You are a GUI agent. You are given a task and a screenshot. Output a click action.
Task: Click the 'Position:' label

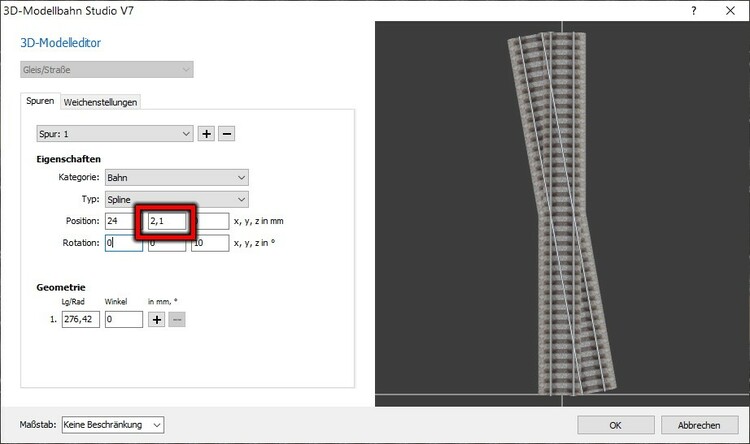[83, 221]
